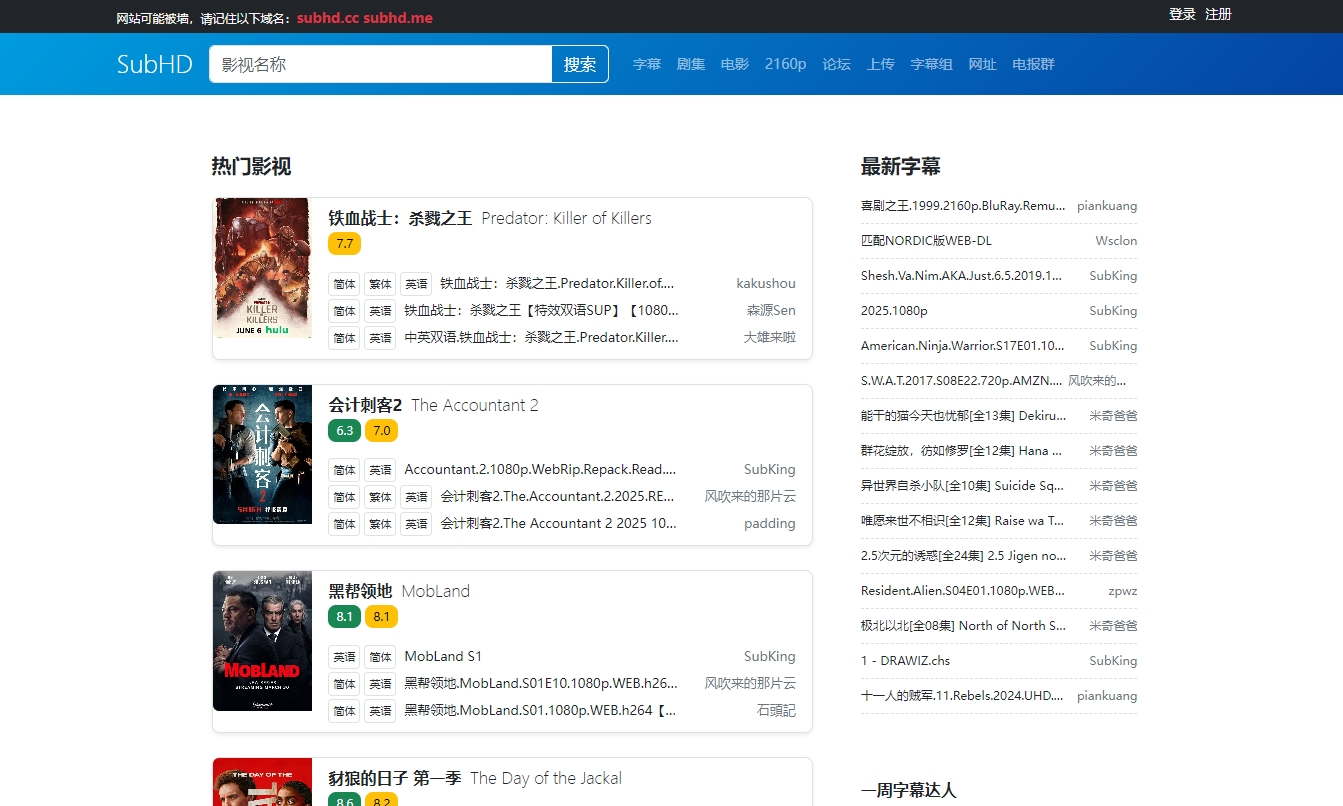Open latest subtitle Shesh.Va.Nim.AKA.Just.6.5.2019
The width and height of the screenshot is (1343, 806).
click(961, 275)
